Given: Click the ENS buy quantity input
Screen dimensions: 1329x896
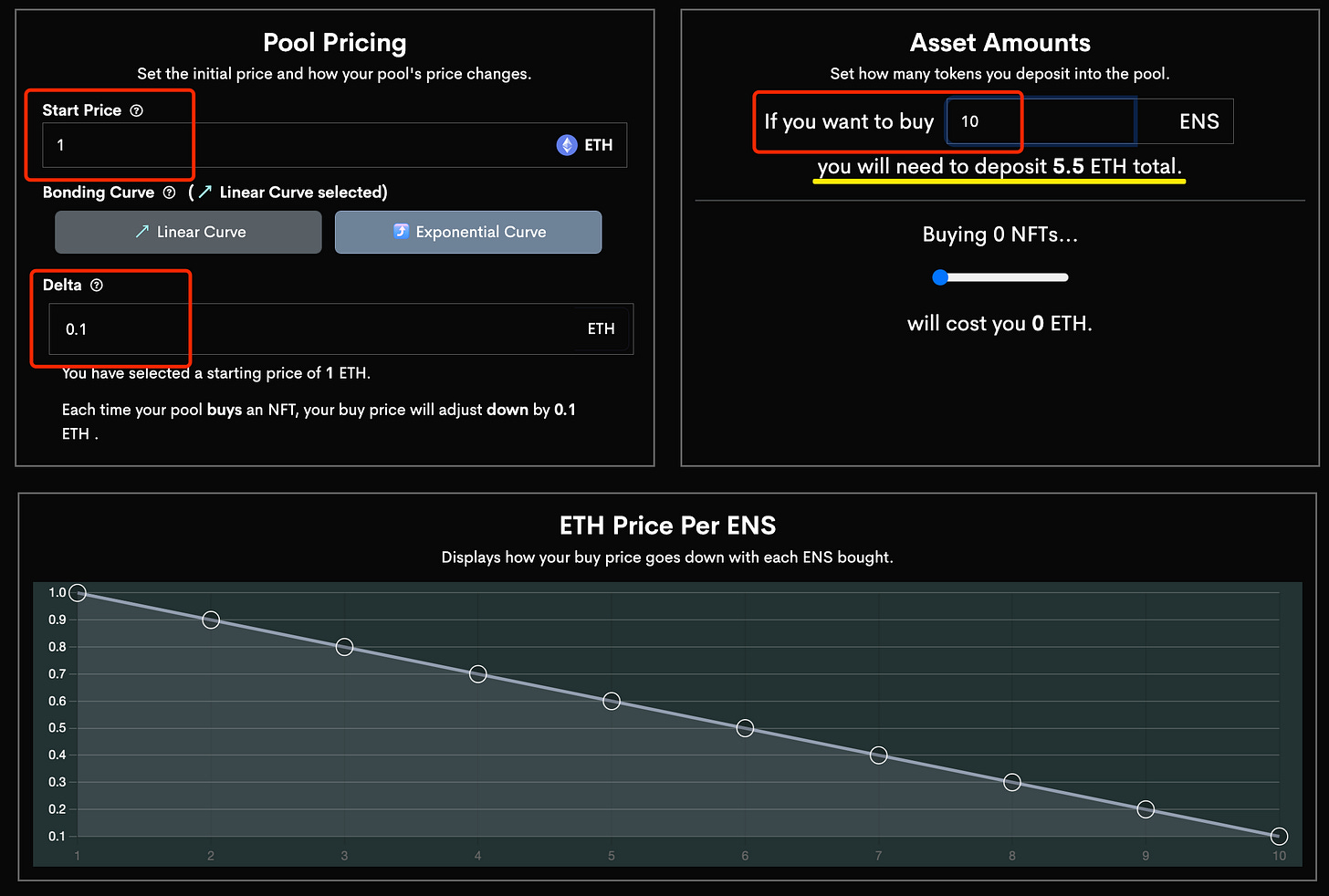Looking at the screenshot, I should (x=1041, y=121).
